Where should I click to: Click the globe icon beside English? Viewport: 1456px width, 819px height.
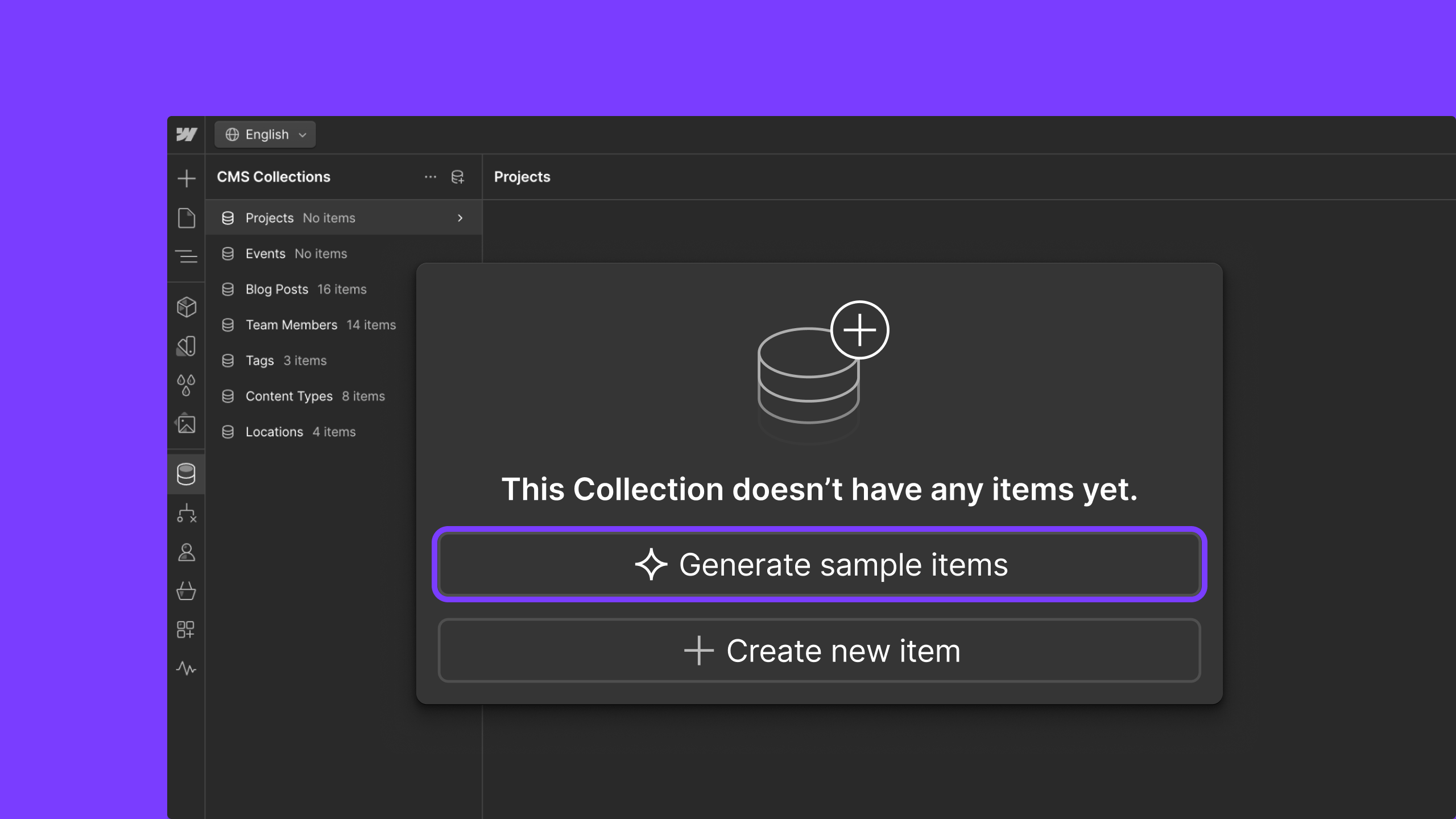[232, 135]
